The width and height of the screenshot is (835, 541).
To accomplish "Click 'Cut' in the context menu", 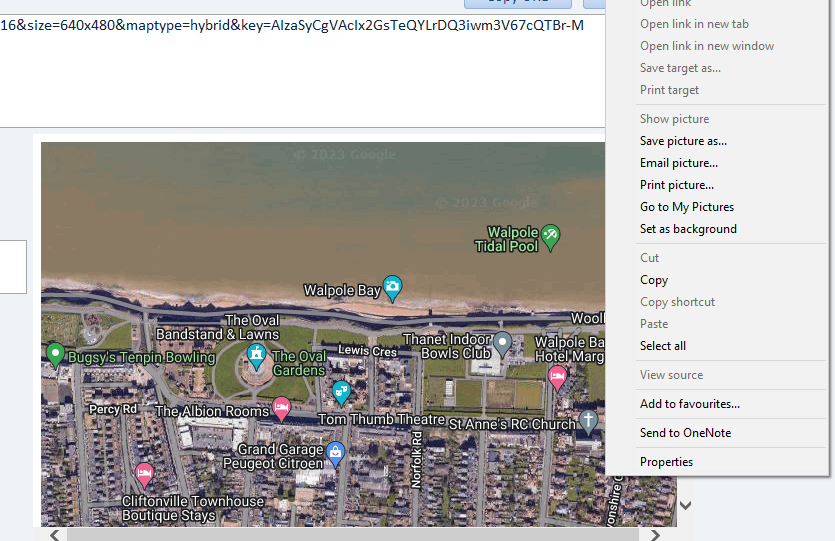I will click(x=649, y=258).
